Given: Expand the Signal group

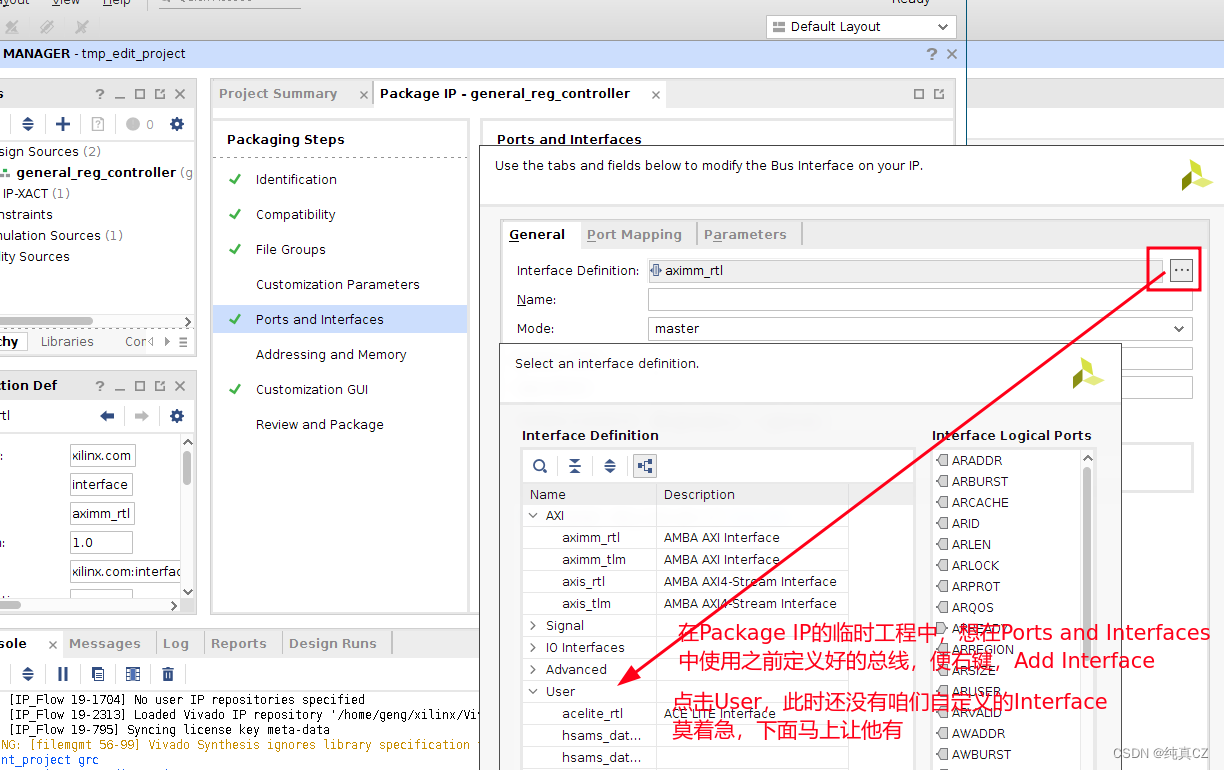Looking at the screenshot, I should tap(533, 626).
